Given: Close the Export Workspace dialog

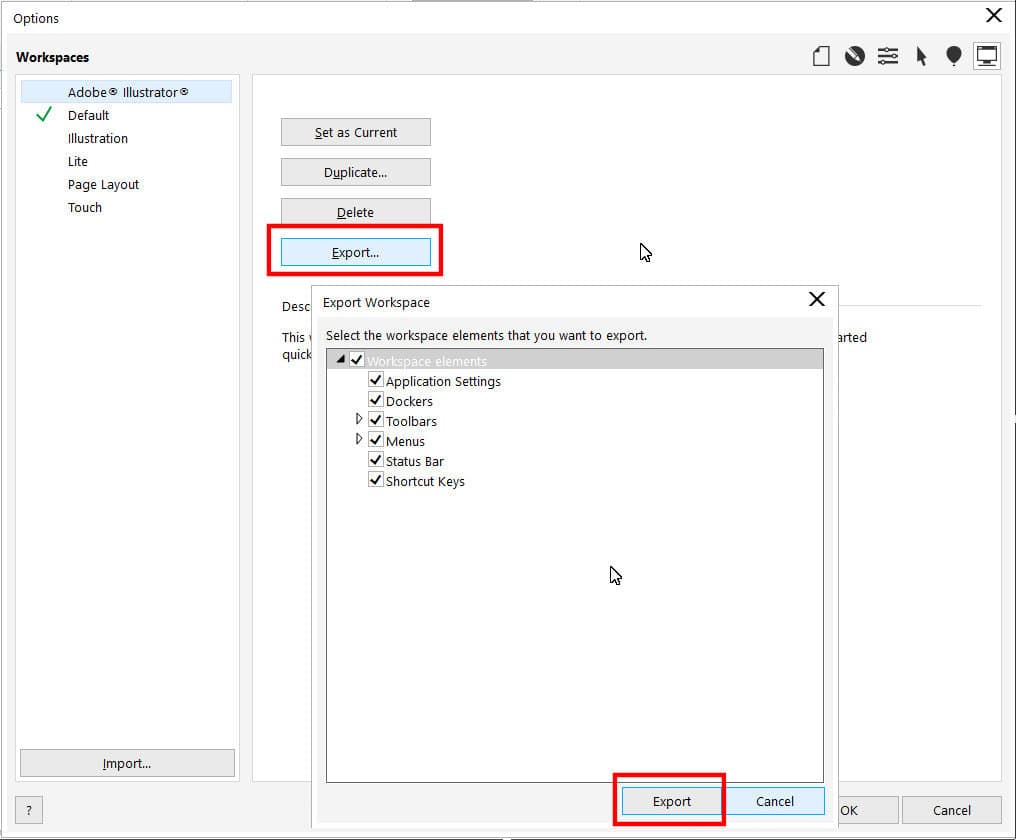Looking at the screenshot, I should click(x=817, y=300).
